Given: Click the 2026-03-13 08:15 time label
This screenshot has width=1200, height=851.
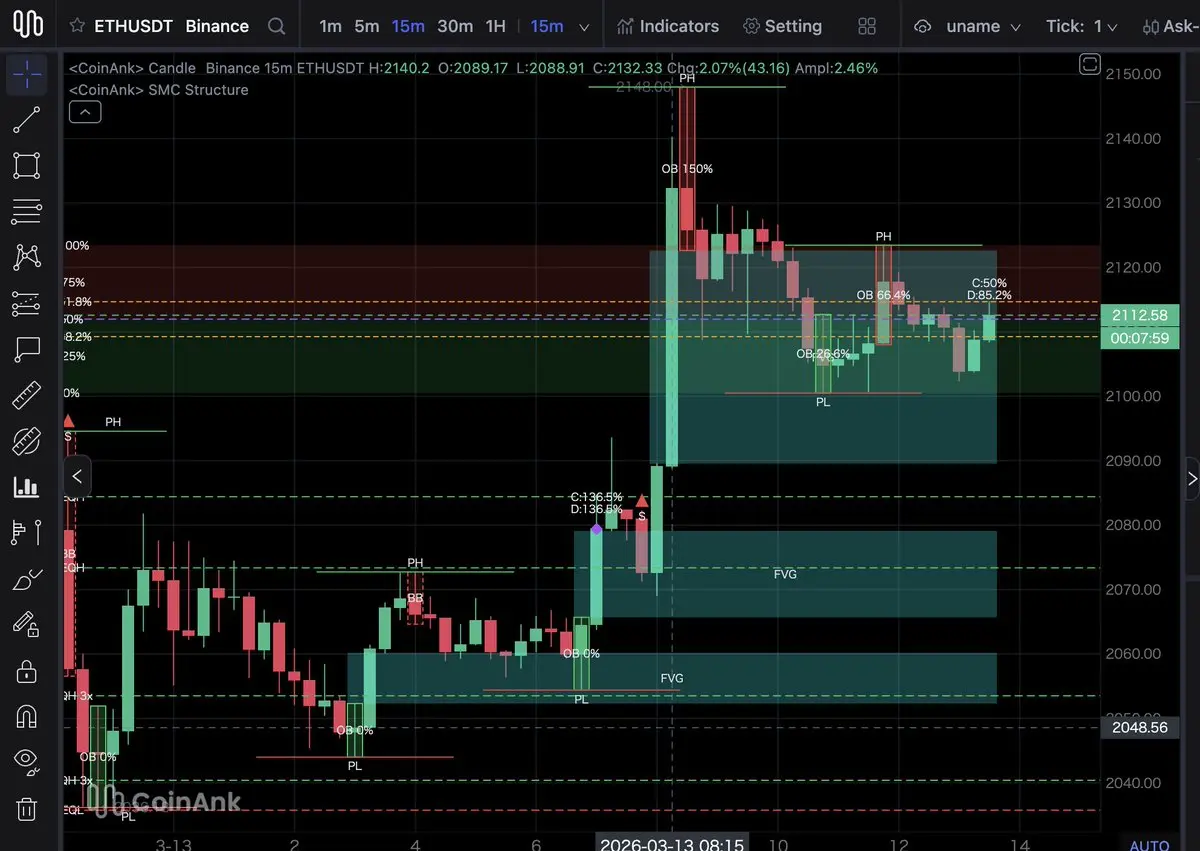Looking at the screenshot, I should click(x=671, y=844).
